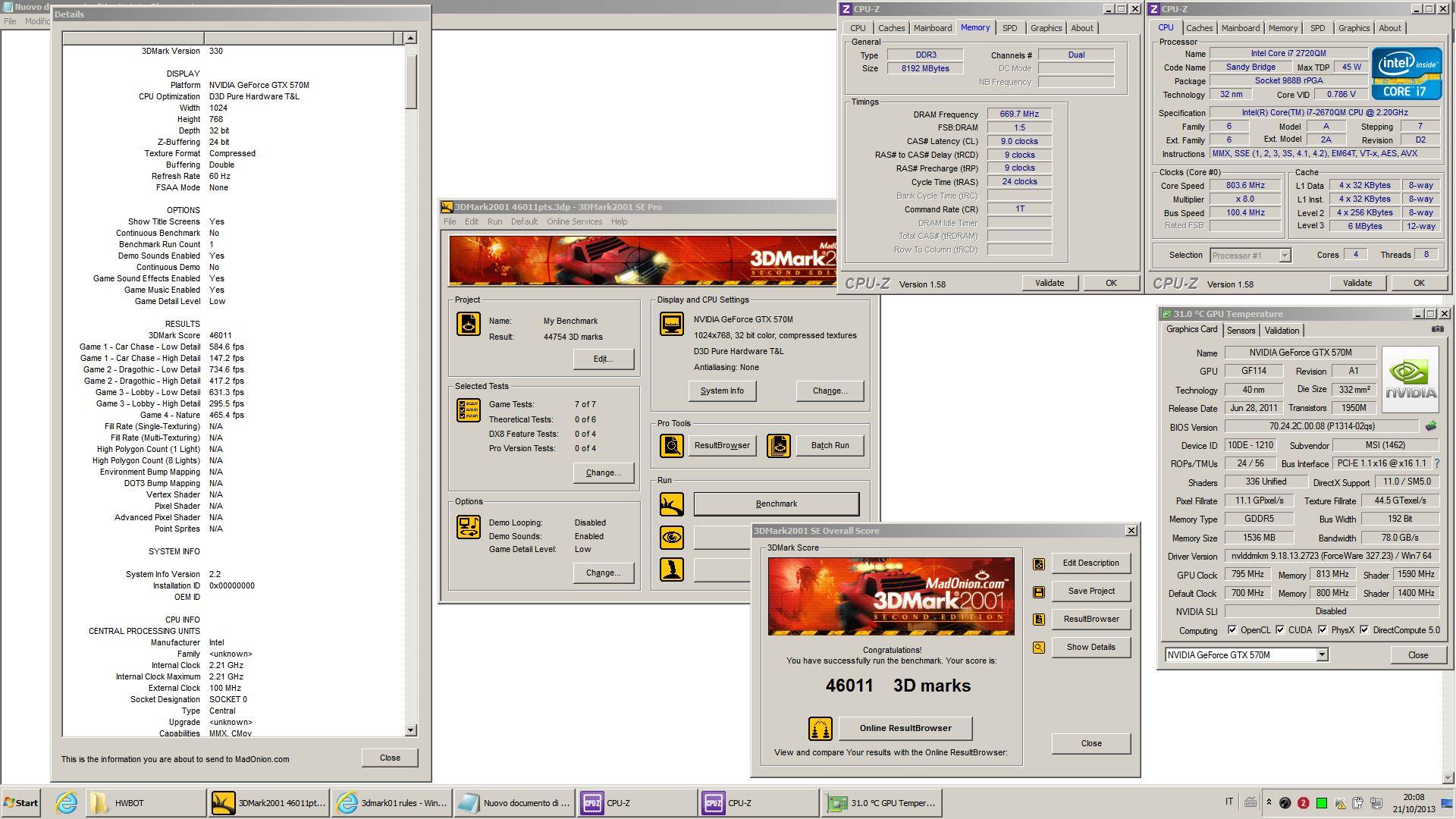This screenshot has height=819, width=1456.
Task: Click the ResultBrowser magnifier icon in Pro Tools
Action: coord(671,446)
